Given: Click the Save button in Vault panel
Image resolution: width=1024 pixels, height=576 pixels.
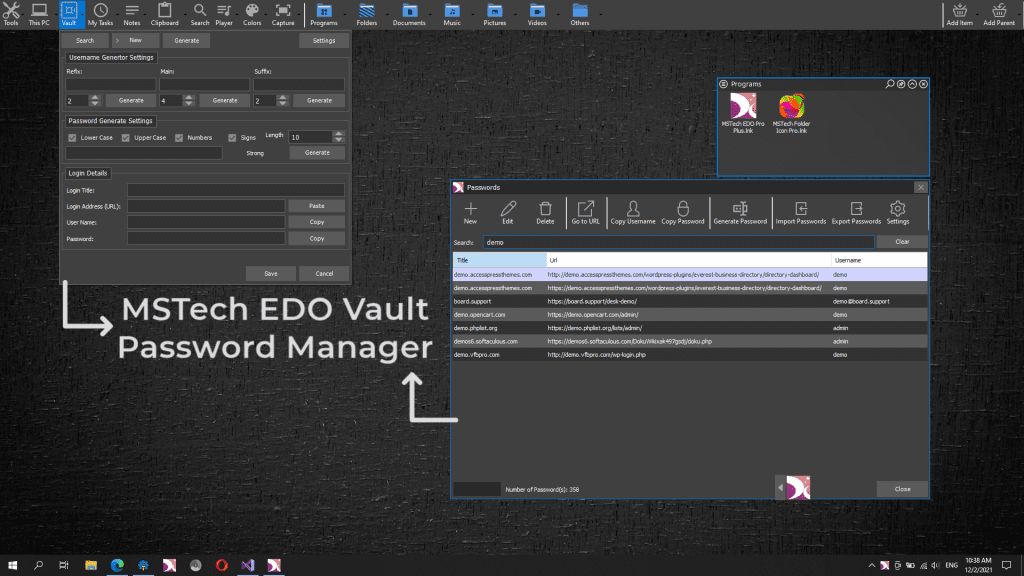Looking at the screenshot, I should point(271,273).
